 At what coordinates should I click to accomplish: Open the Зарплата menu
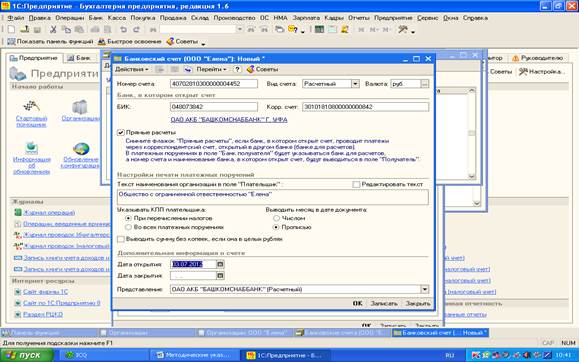306,18
